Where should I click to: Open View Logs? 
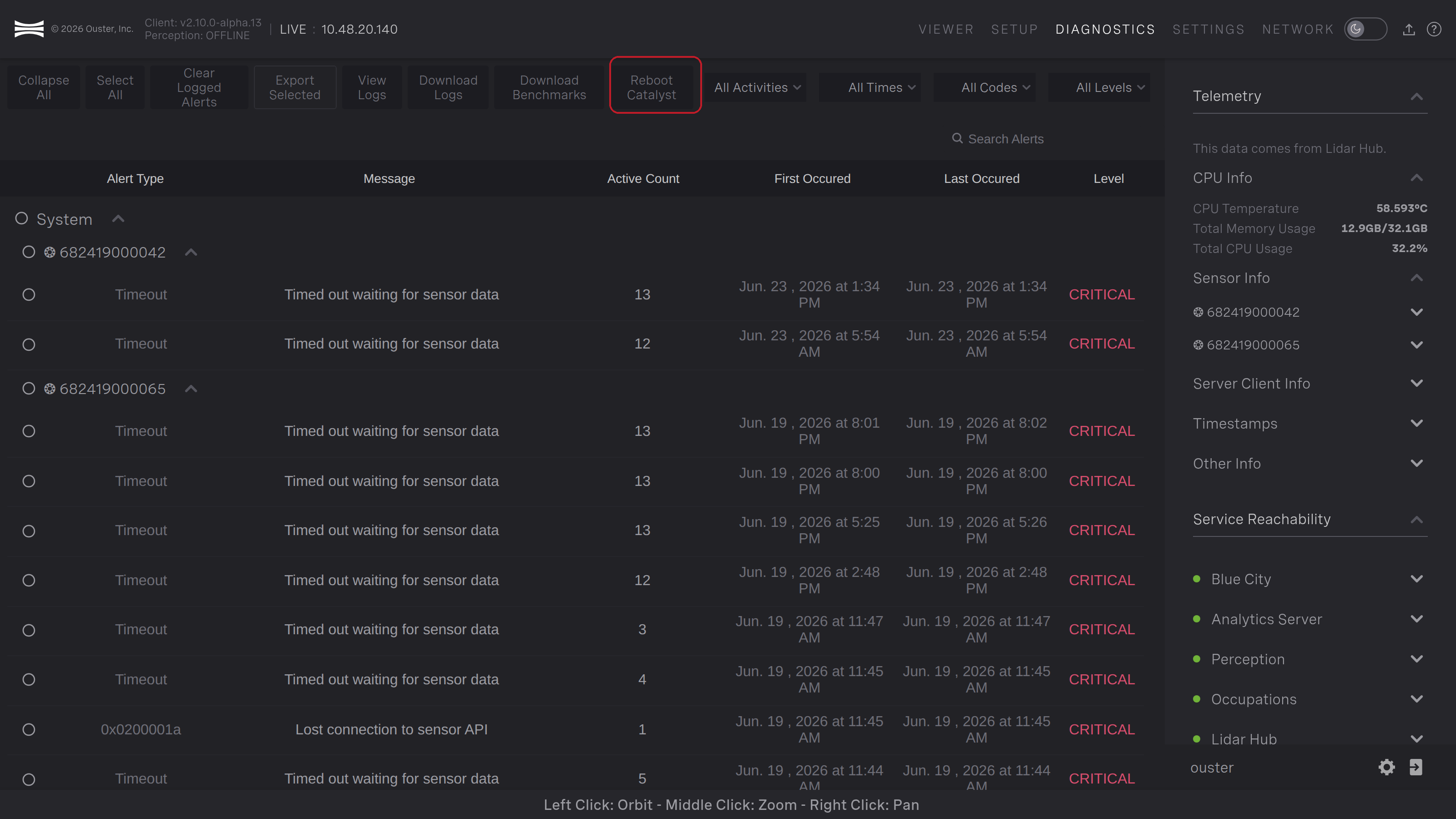pyautogui.click(x=372, y=88)
